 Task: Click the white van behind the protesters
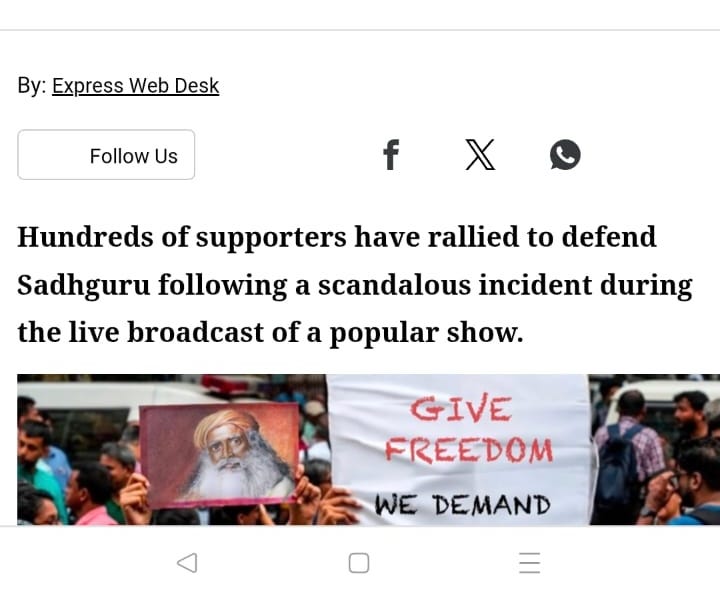(115, 404)
